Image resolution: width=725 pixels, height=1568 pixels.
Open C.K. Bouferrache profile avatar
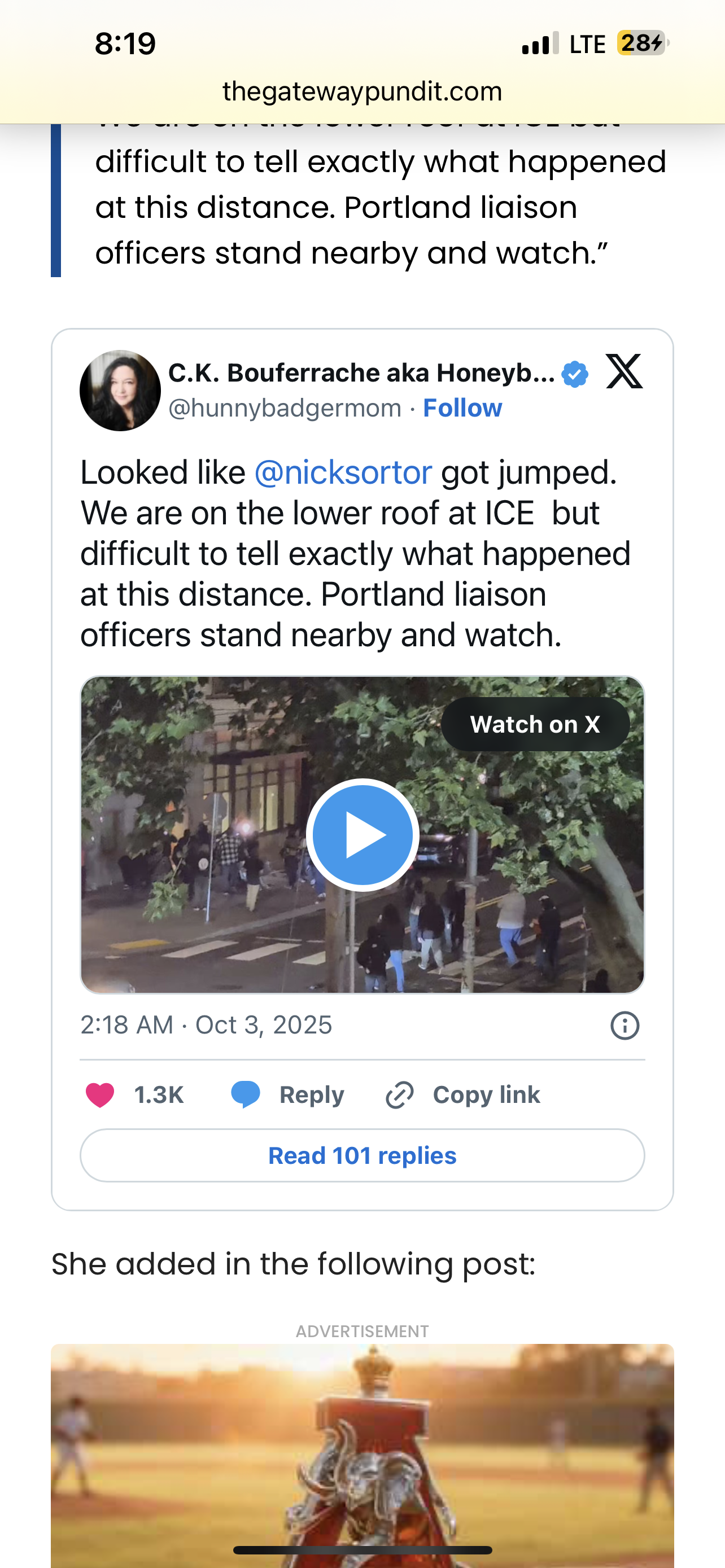[120, 390]
